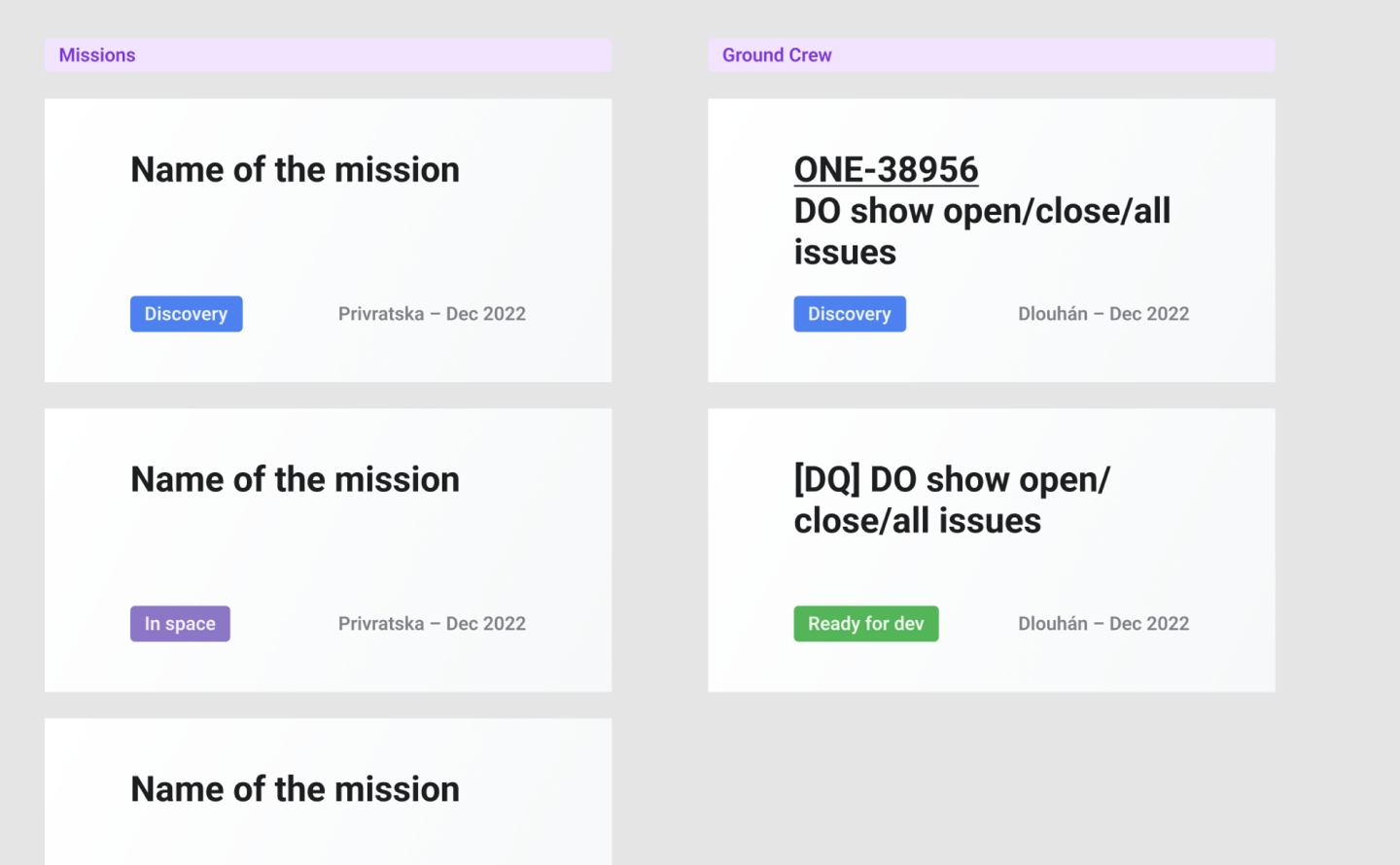Image resolution: width=1400 pixels, height=865 pixels.
Task: Click blank area of the Missions header bar
Action: pyautogui.click(x=389, y=55)
